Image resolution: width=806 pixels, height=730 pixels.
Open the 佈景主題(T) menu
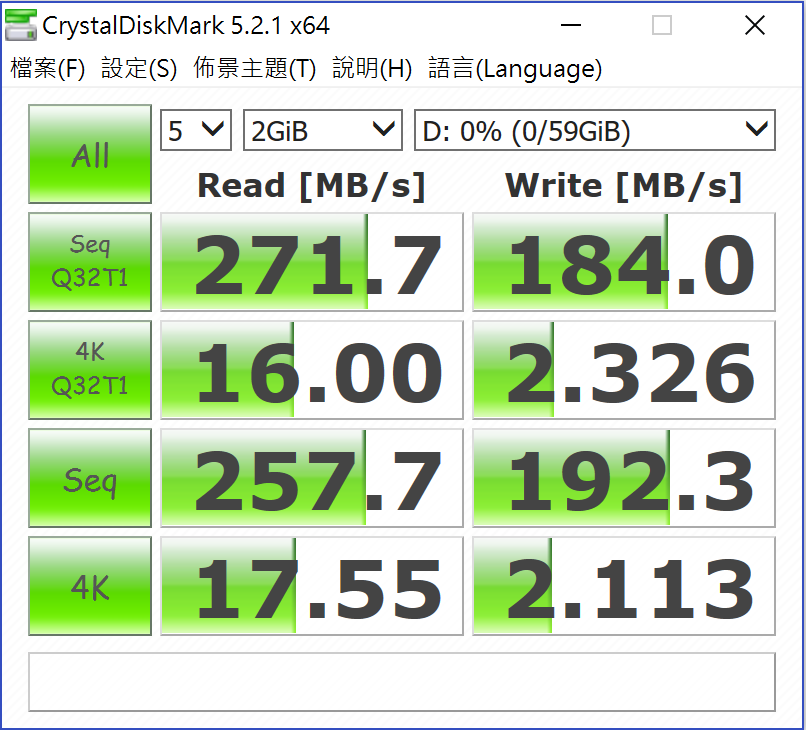(254, 68)
